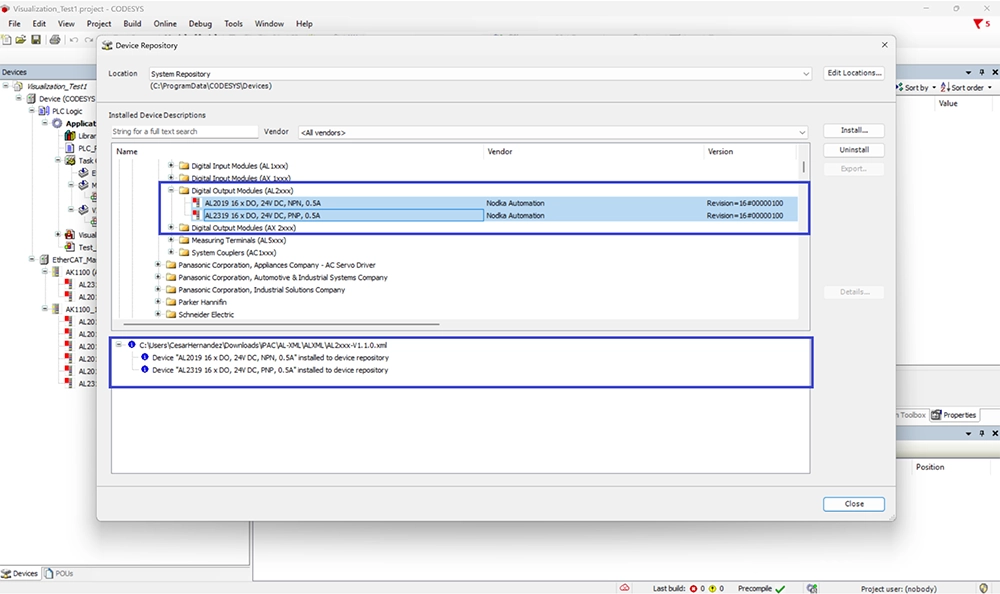
Task: Click the Edit Locations... button
Action: (854, 73)
